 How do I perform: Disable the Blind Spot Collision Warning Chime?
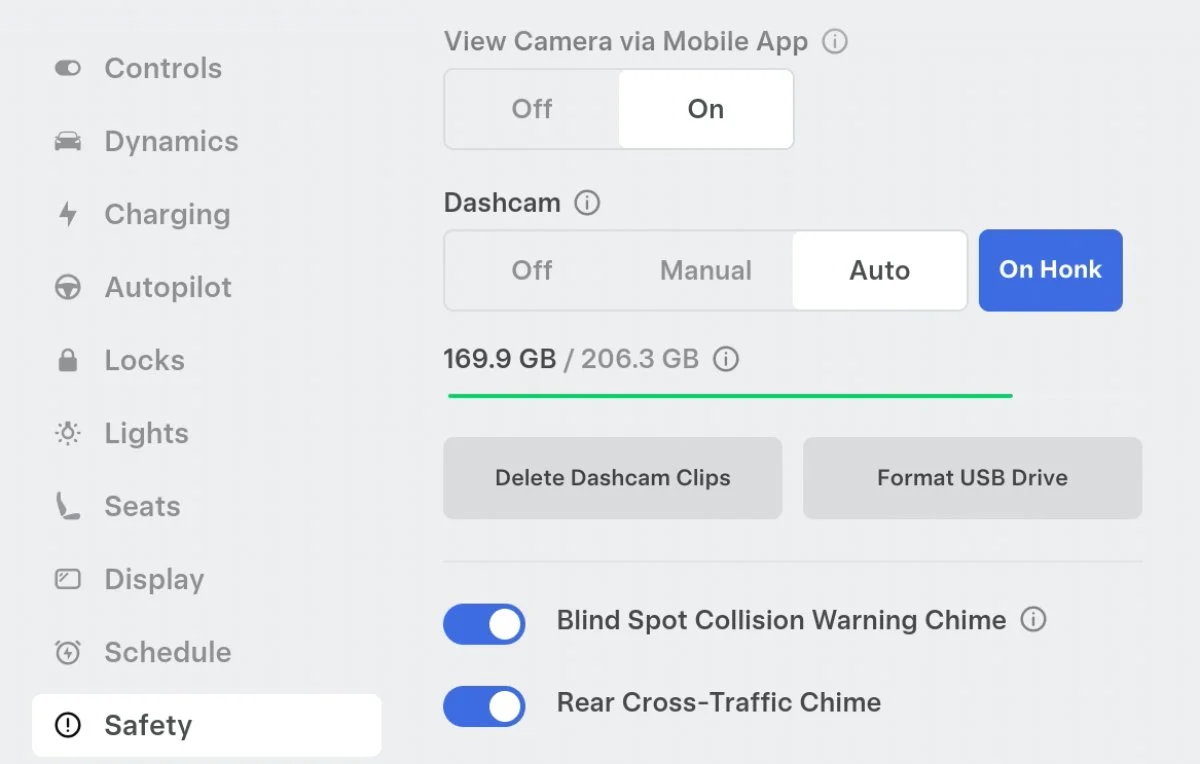[484, 624]
